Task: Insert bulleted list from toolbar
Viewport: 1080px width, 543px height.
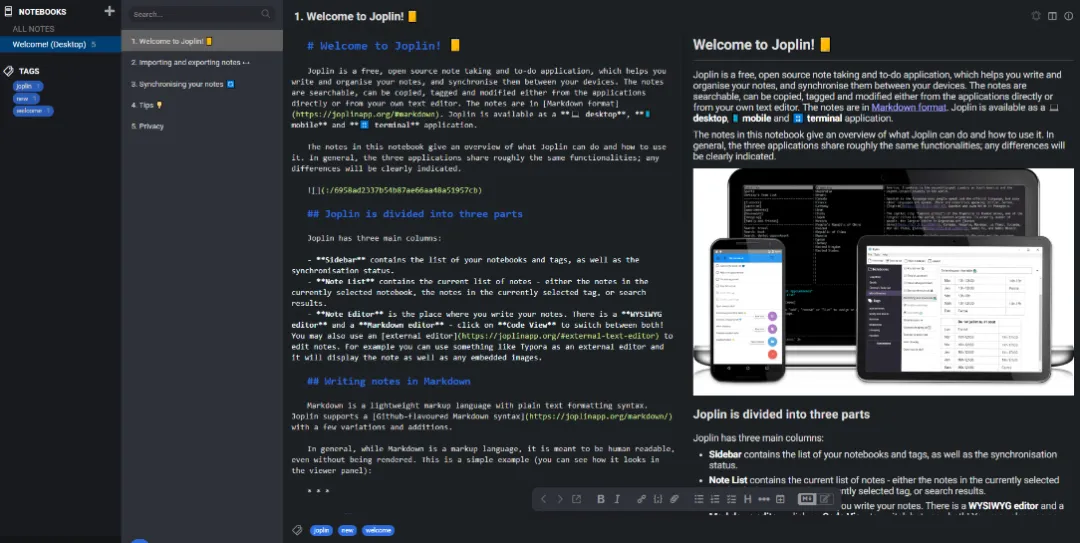Action: (x=698, y=499)
